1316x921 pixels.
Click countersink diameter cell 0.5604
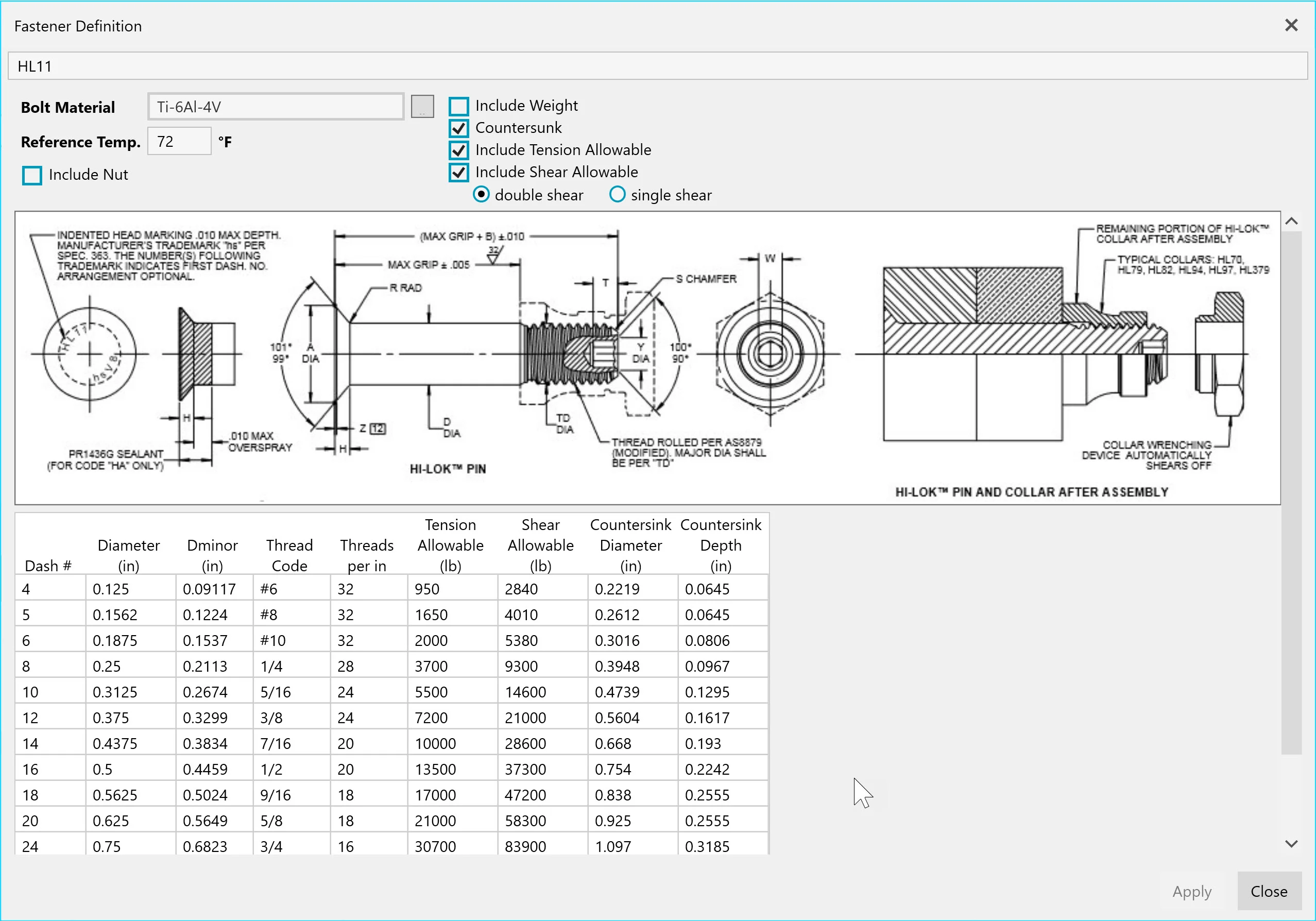tap(633, 717)
